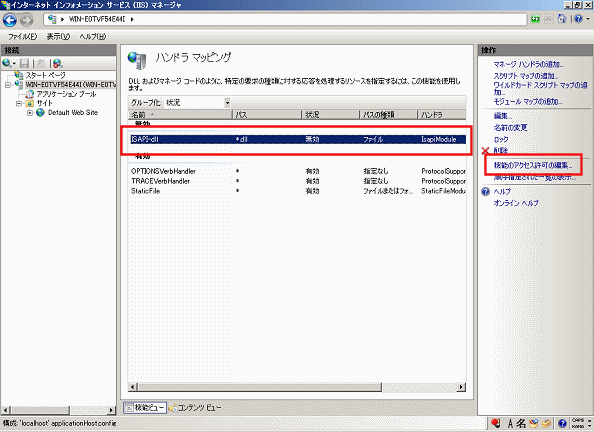Click the 名 conversion mode IME icon
The image size is (594, 432).
(x=521, y=423)
